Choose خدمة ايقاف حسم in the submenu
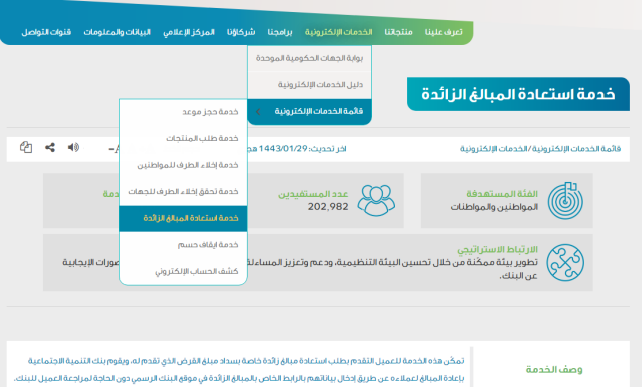The height and width of the screenshot is (387, 642). coord(183,245)
